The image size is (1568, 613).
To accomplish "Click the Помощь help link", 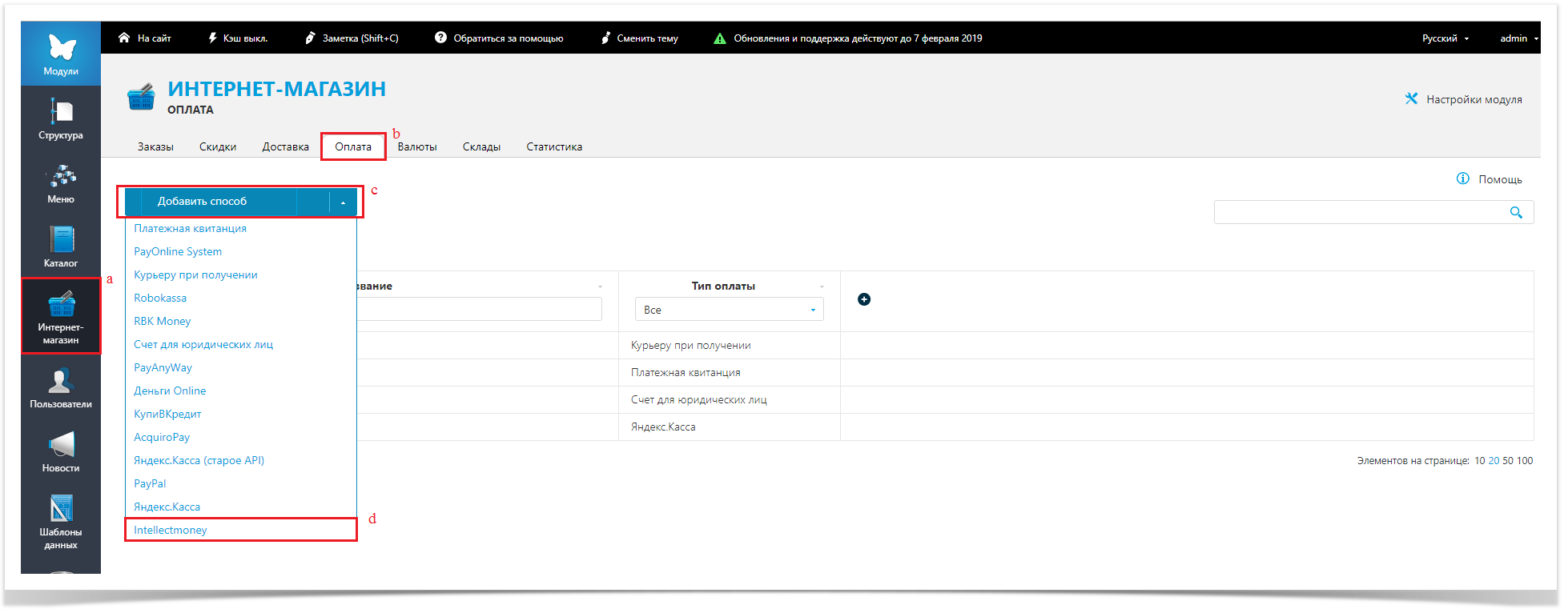I will (x=1490, y=179).
